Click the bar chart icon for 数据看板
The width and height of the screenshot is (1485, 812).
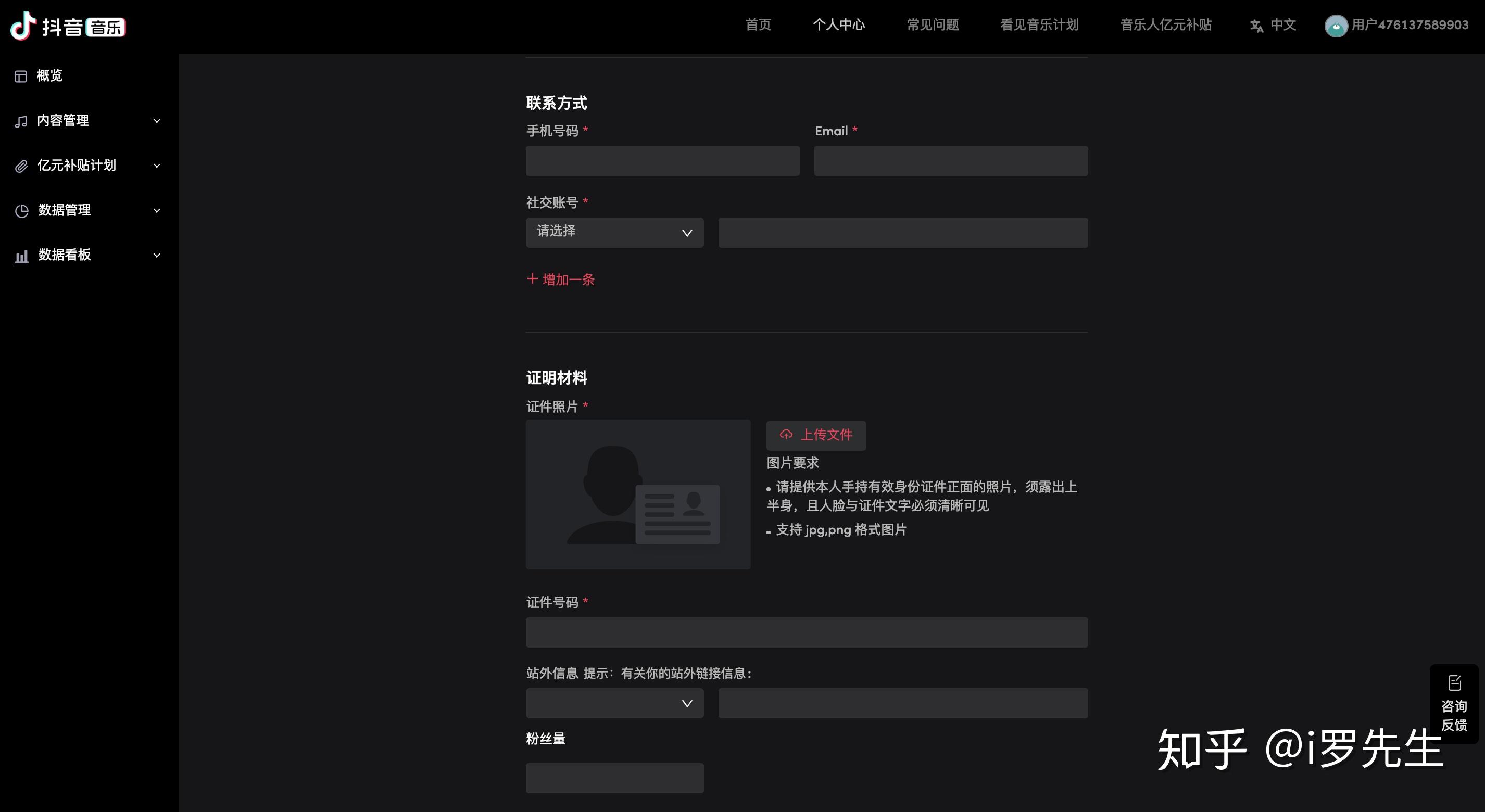[21, 256]
